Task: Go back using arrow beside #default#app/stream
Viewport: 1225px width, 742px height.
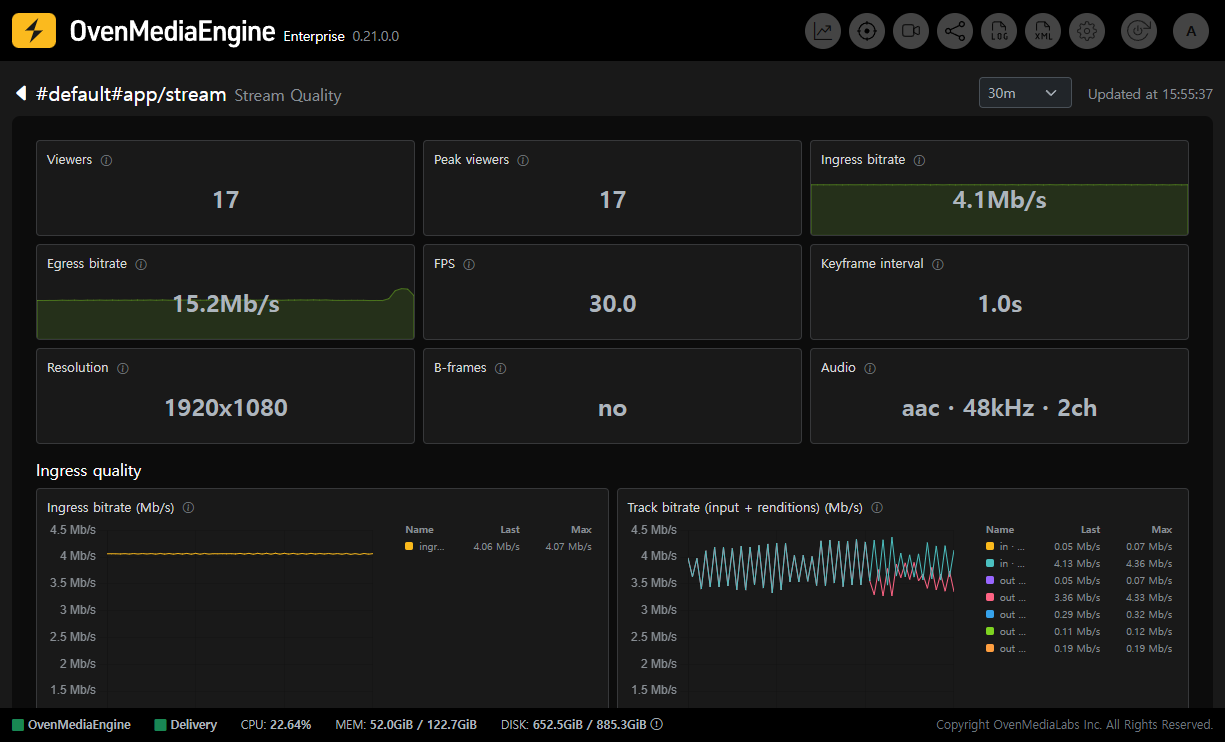Action: pos(21,94)
